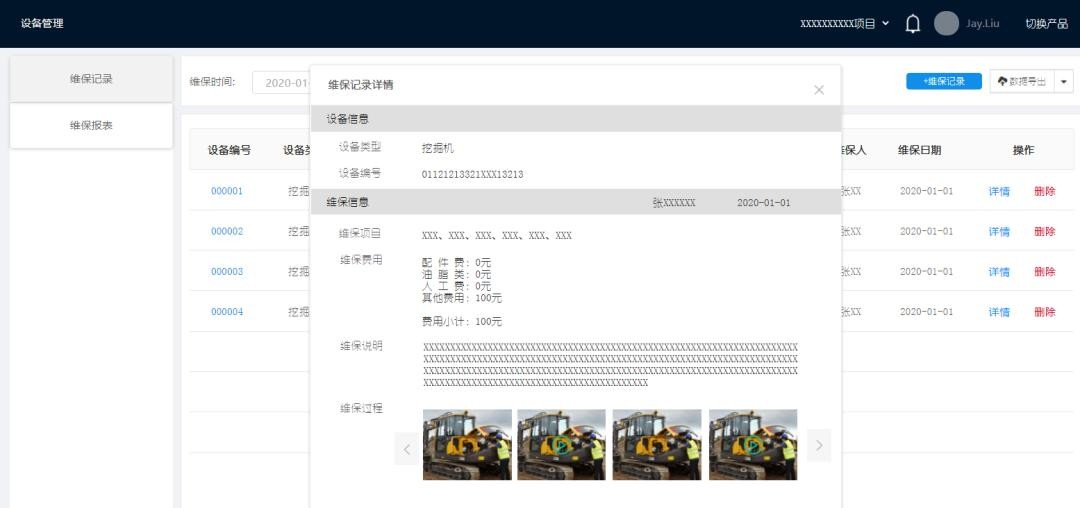Click the 数据导出 export button
The image size is (1080, 508).
tap(1020, 82)
